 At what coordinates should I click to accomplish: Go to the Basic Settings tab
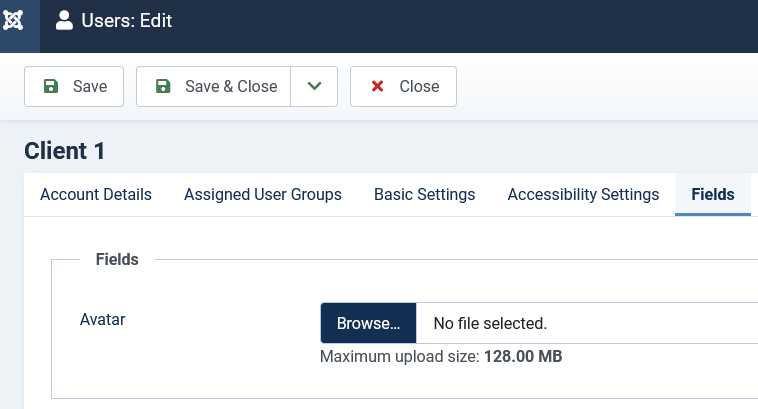tap(424, 194)
